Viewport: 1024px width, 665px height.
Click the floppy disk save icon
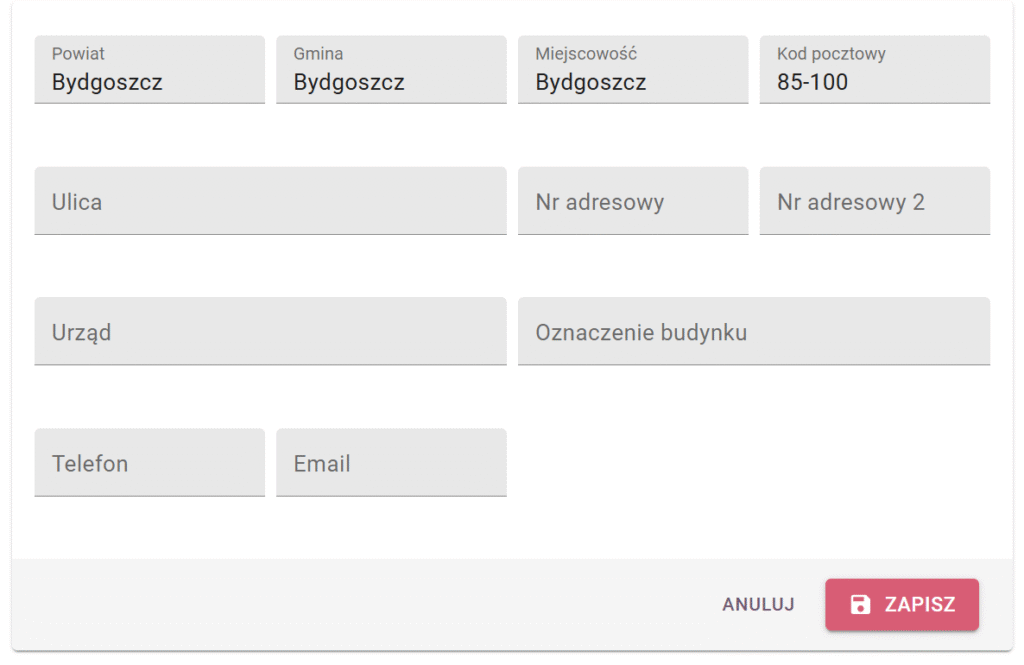tap(860, 604)
